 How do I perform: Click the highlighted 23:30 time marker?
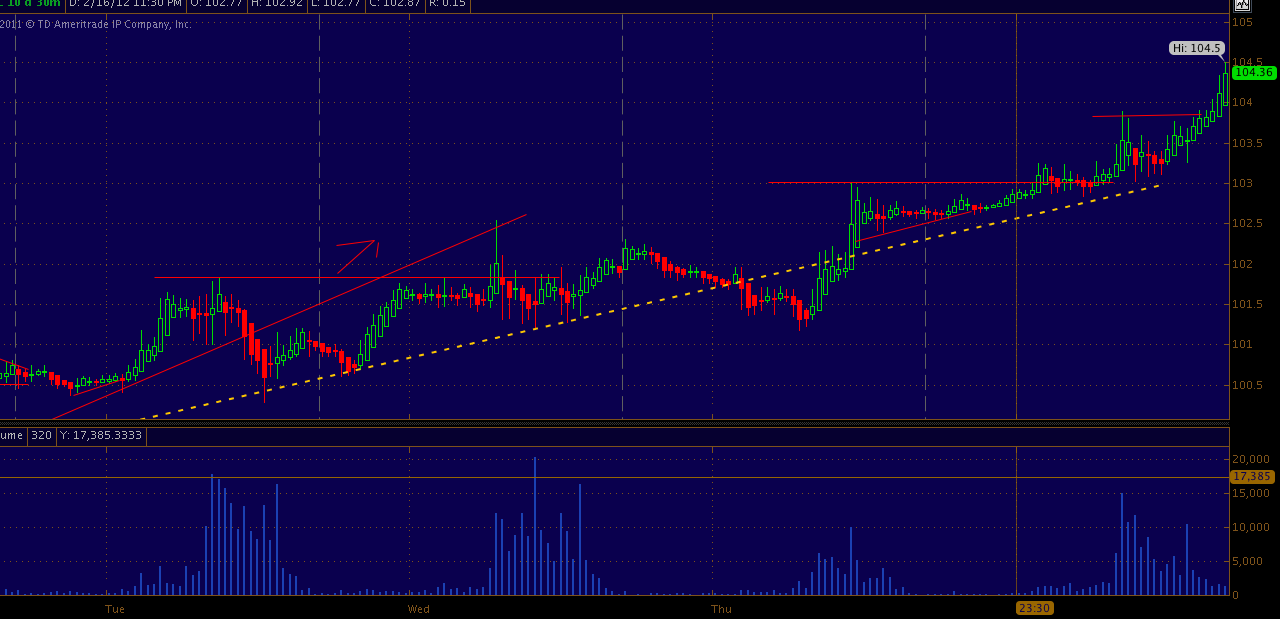[x=1034, y=608]
